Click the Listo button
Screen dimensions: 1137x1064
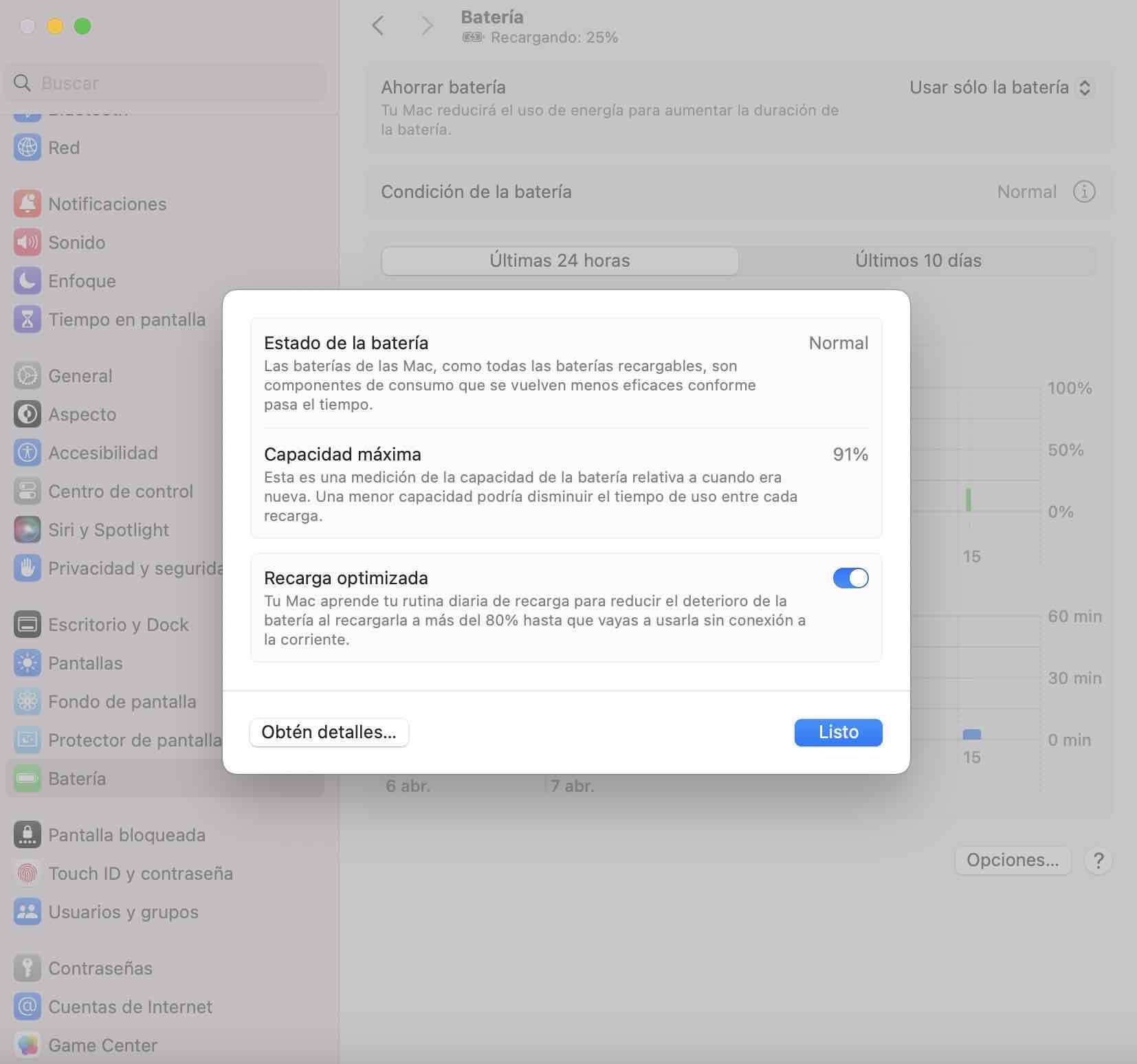coord(838,732)
